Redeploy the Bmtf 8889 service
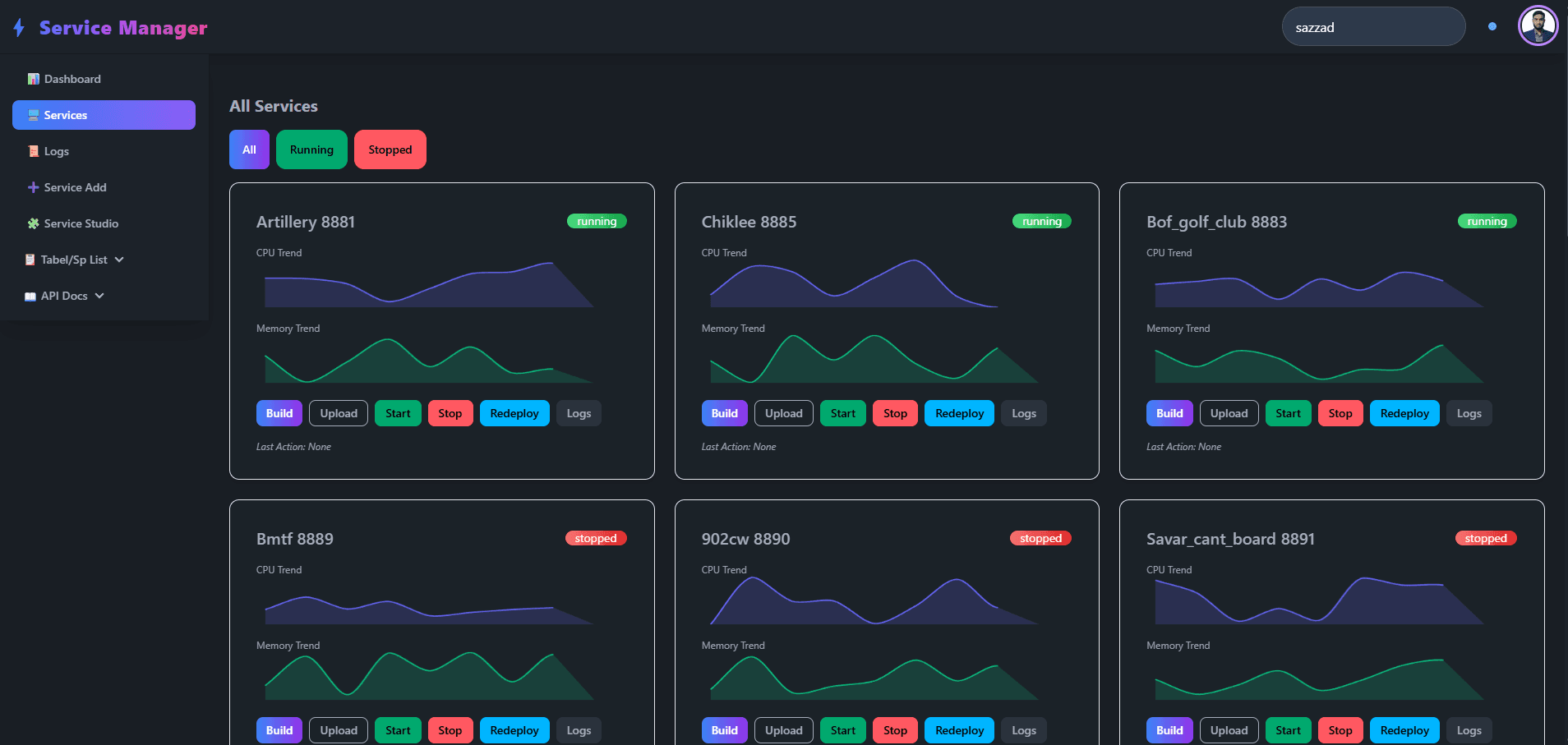 coord(514,730)
